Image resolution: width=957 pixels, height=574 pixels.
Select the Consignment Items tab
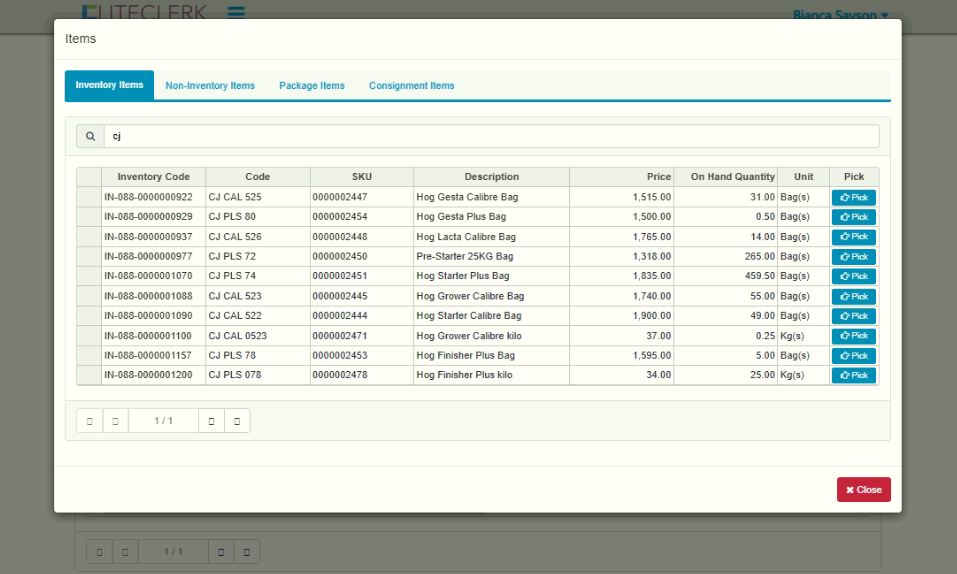point(411,86)
